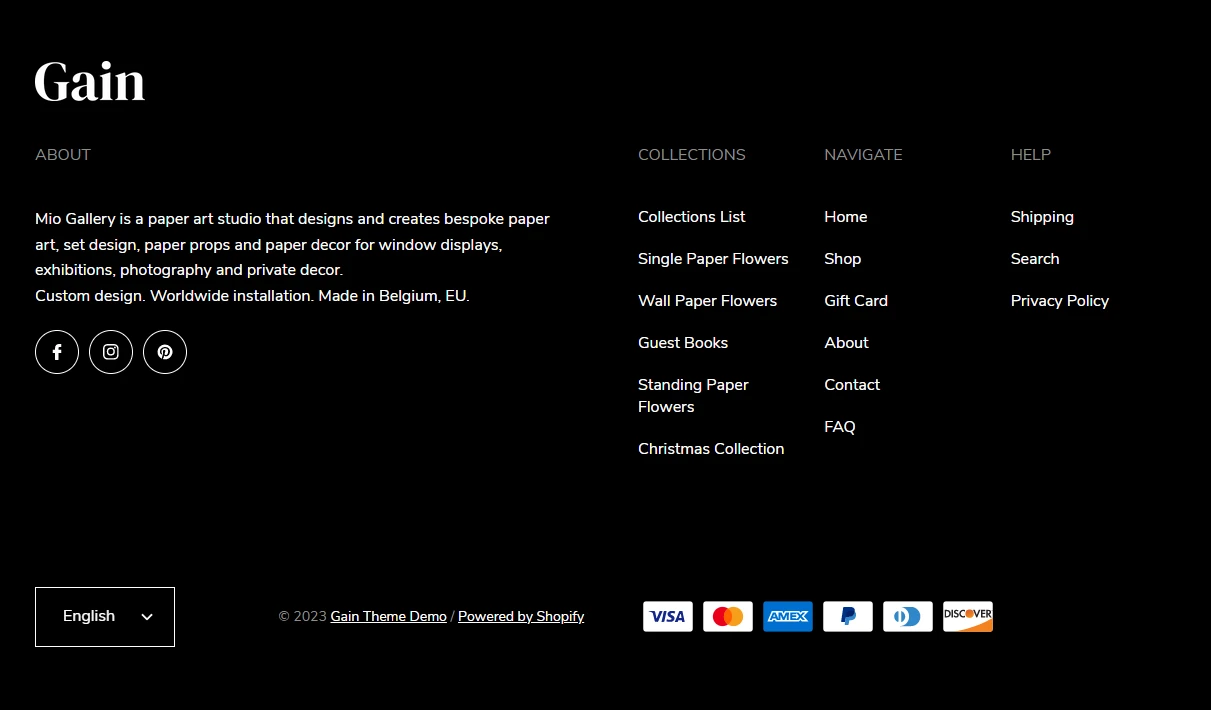The image size is (1211, 710).
Task: Navigate to the Shop page
Action: coord(843,259)
